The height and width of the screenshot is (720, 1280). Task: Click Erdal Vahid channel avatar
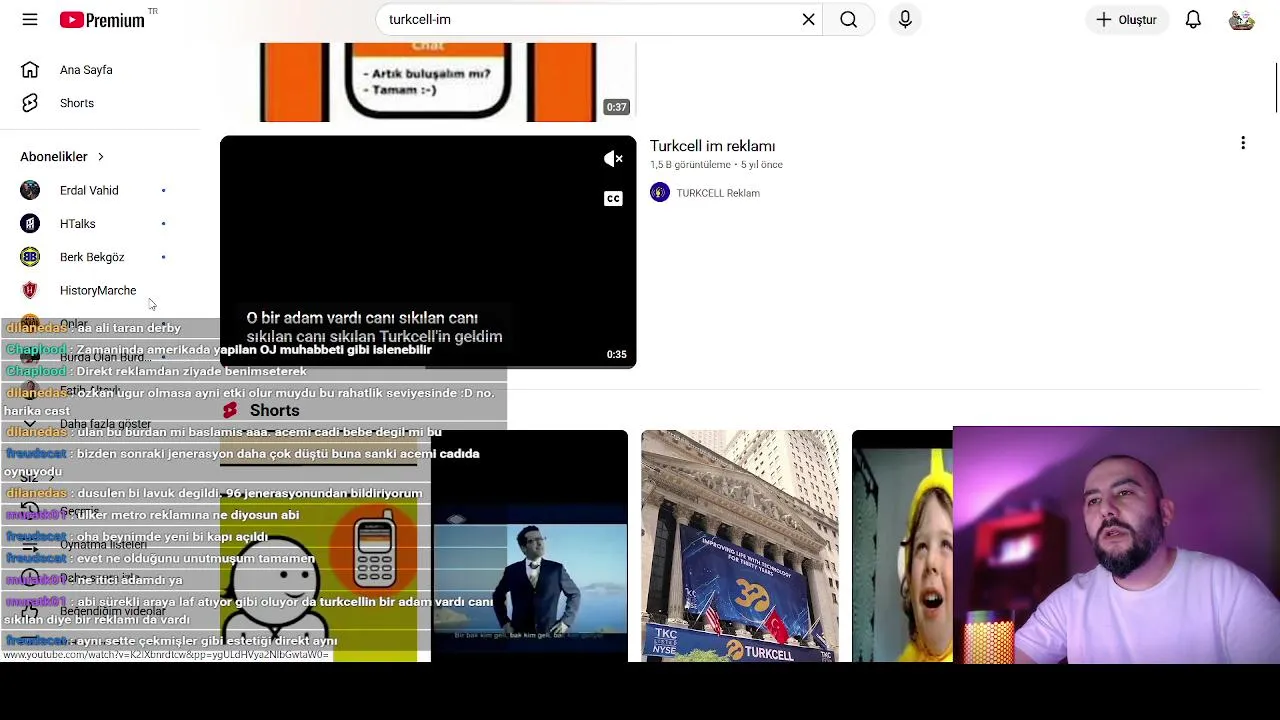30,190
